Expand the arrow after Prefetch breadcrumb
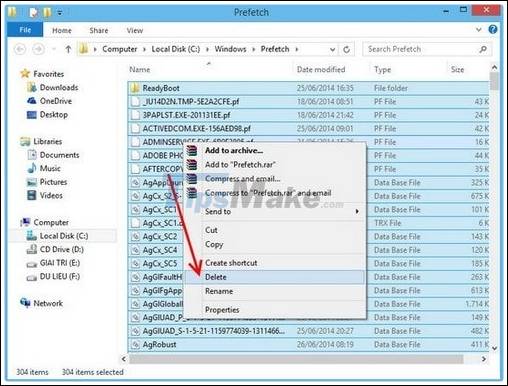 [x=297, y=49]
